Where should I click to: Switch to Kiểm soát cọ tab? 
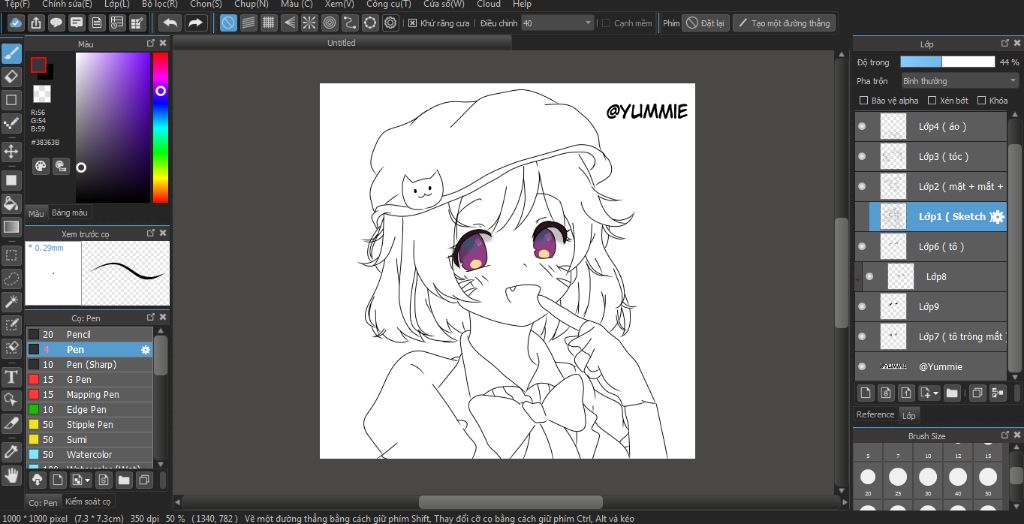pos(88,502)
